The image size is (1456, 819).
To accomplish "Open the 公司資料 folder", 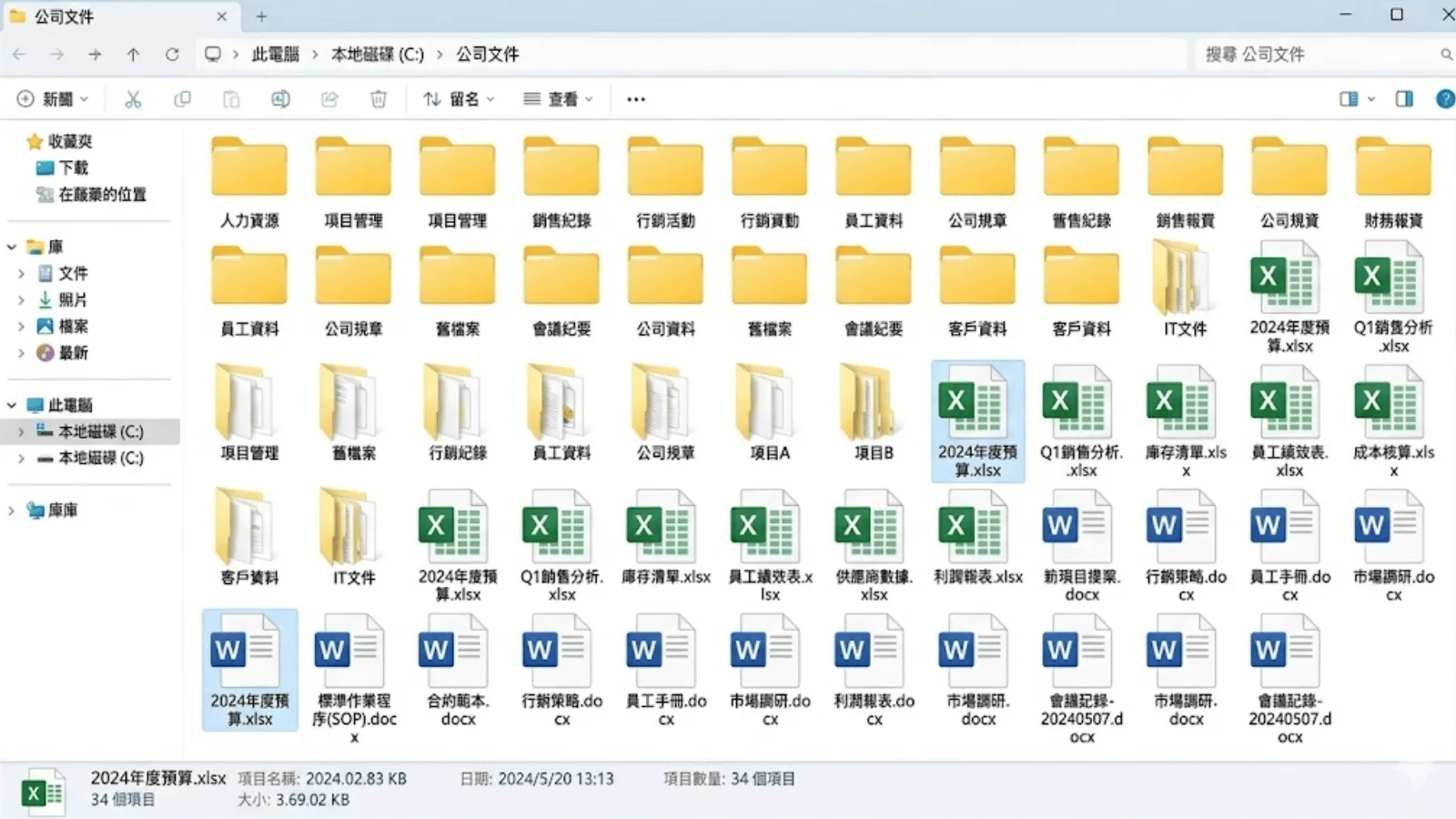I will [x=665, y=291].
